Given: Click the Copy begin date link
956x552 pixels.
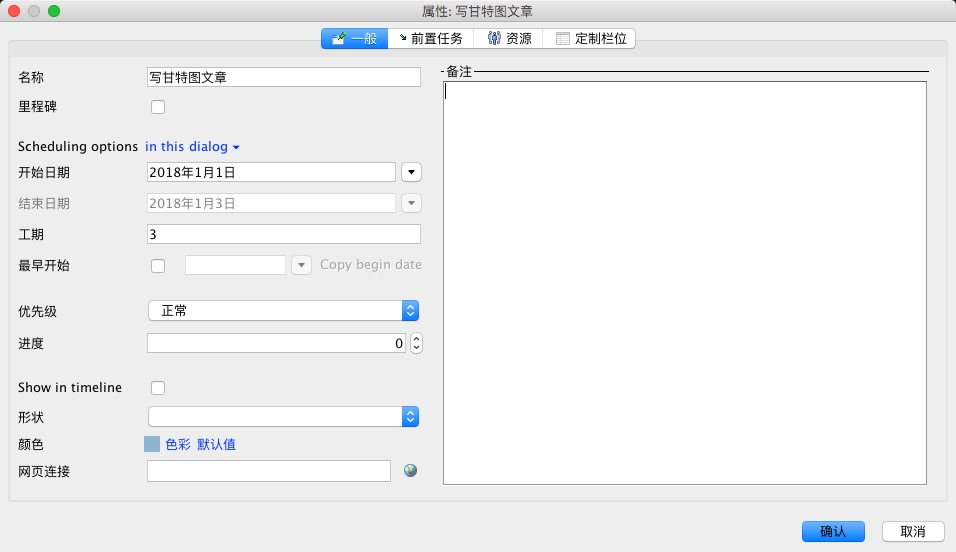Looking at the screenshot, I should tap(371, 265).
